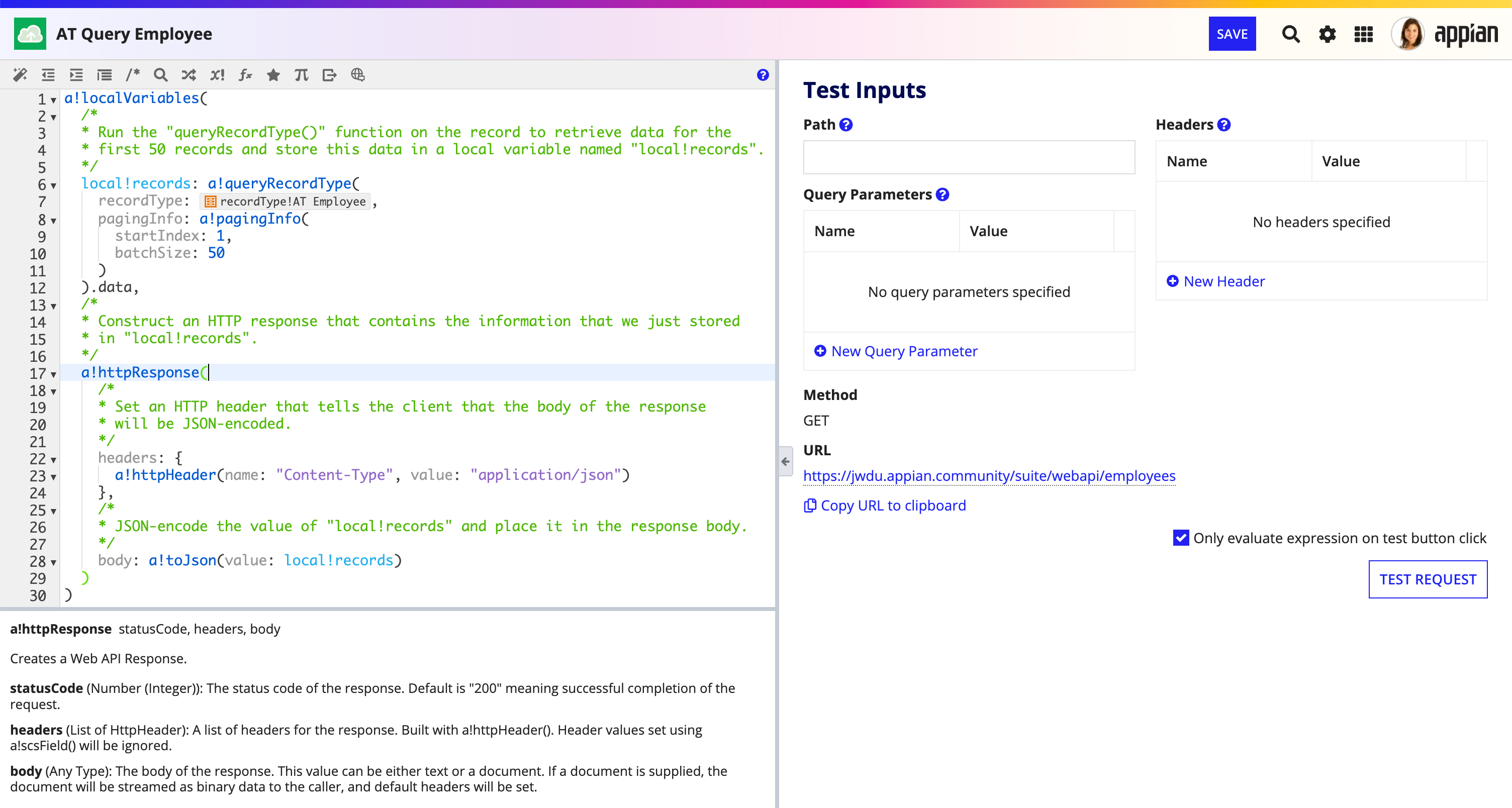
Task: Collapse code fold arrow on line 28
Action: pyautogui.click(x=53, y=563)
